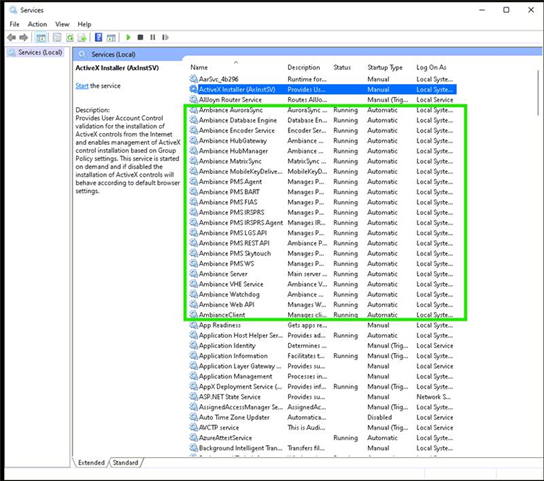Click gear icon beside AllJoyn Router Service
The height and width of the screenshot is (481, 544).
pos(194,100)
